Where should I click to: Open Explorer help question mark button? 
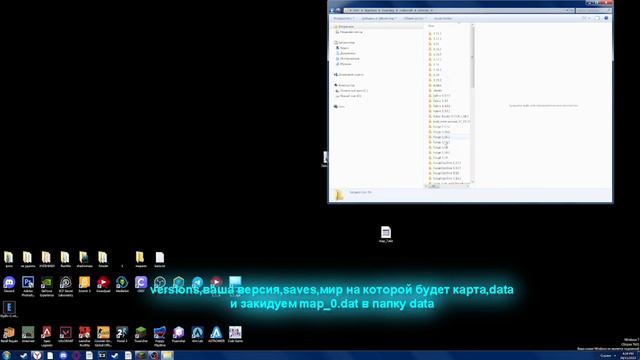point(606,18)
